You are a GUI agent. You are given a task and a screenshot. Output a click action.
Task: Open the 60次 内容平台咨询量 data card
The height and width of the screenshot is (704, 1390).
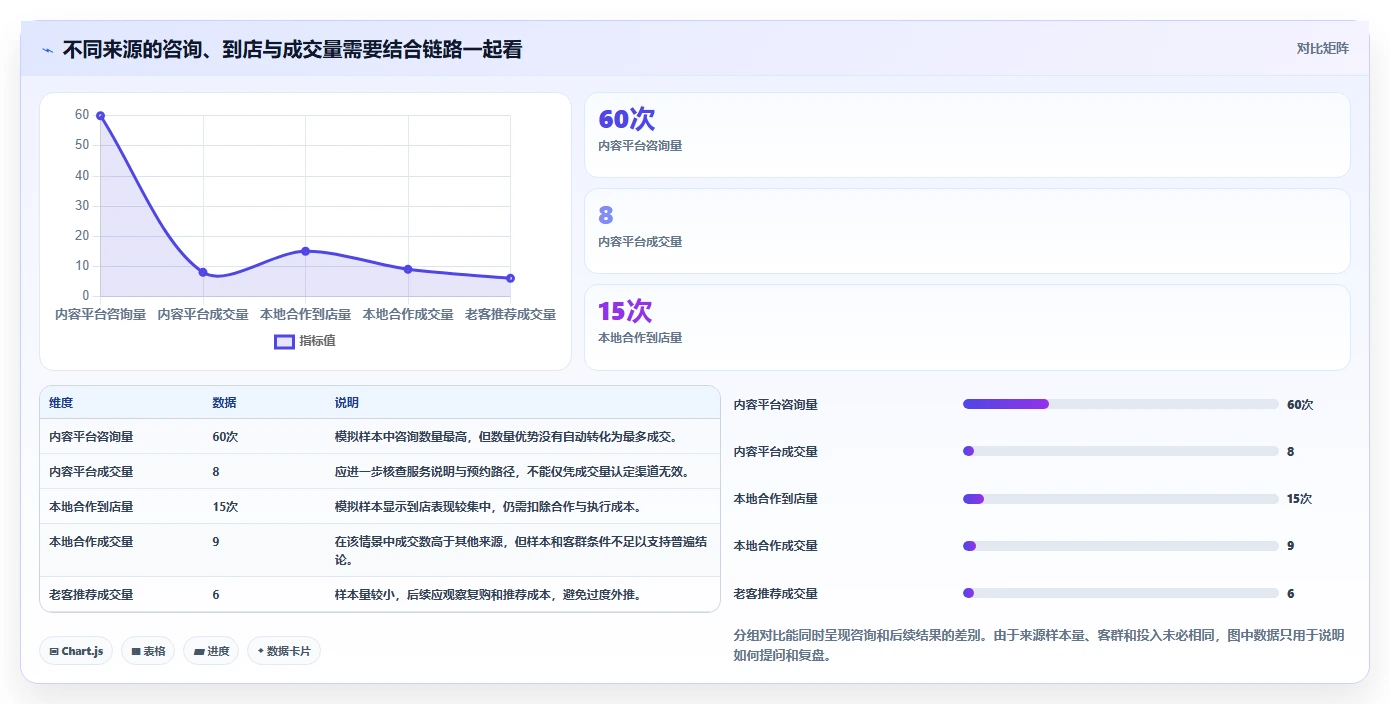(x=967, y=135)
